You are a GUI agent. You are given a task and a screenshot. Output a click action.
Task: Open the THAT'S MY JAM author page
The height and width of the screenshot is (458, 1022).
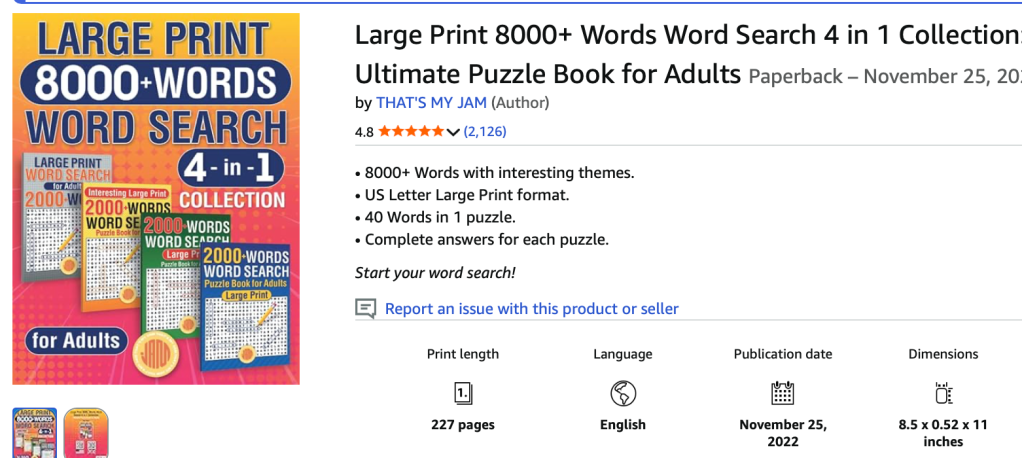pos(431,103)
